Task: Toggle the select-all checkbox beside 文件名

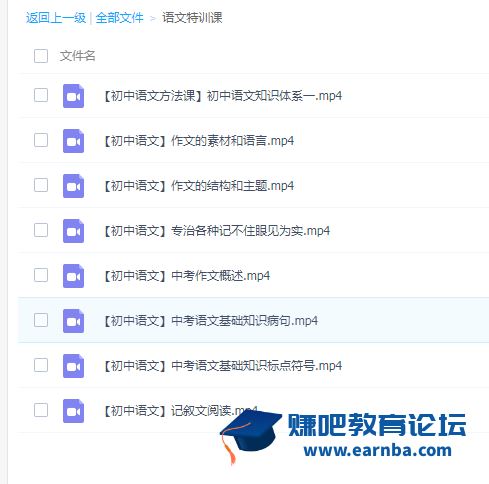Action: (x=41, y=56)
